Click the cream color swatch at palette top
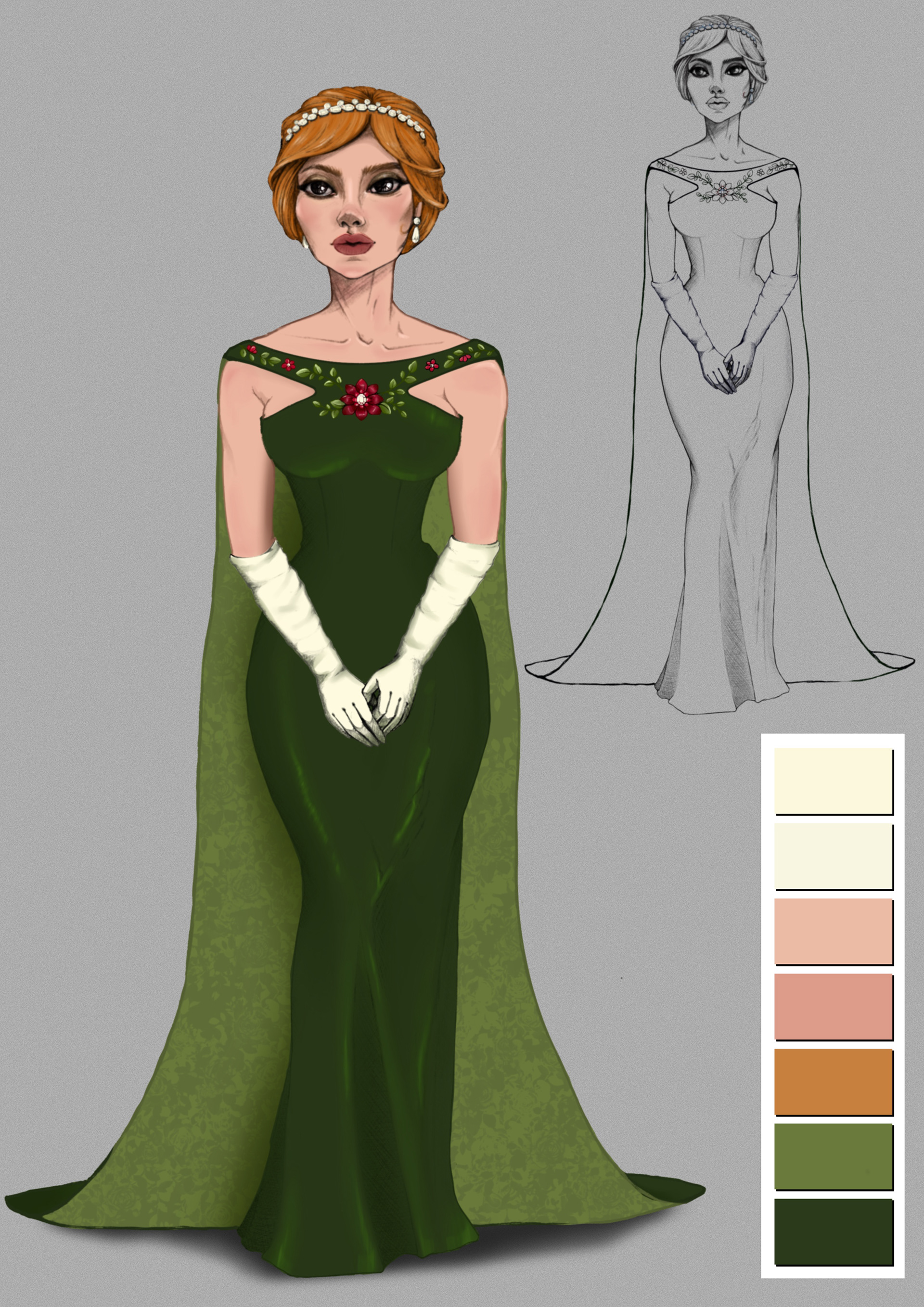The image size is (924, 1307). (x=833, y=781)
